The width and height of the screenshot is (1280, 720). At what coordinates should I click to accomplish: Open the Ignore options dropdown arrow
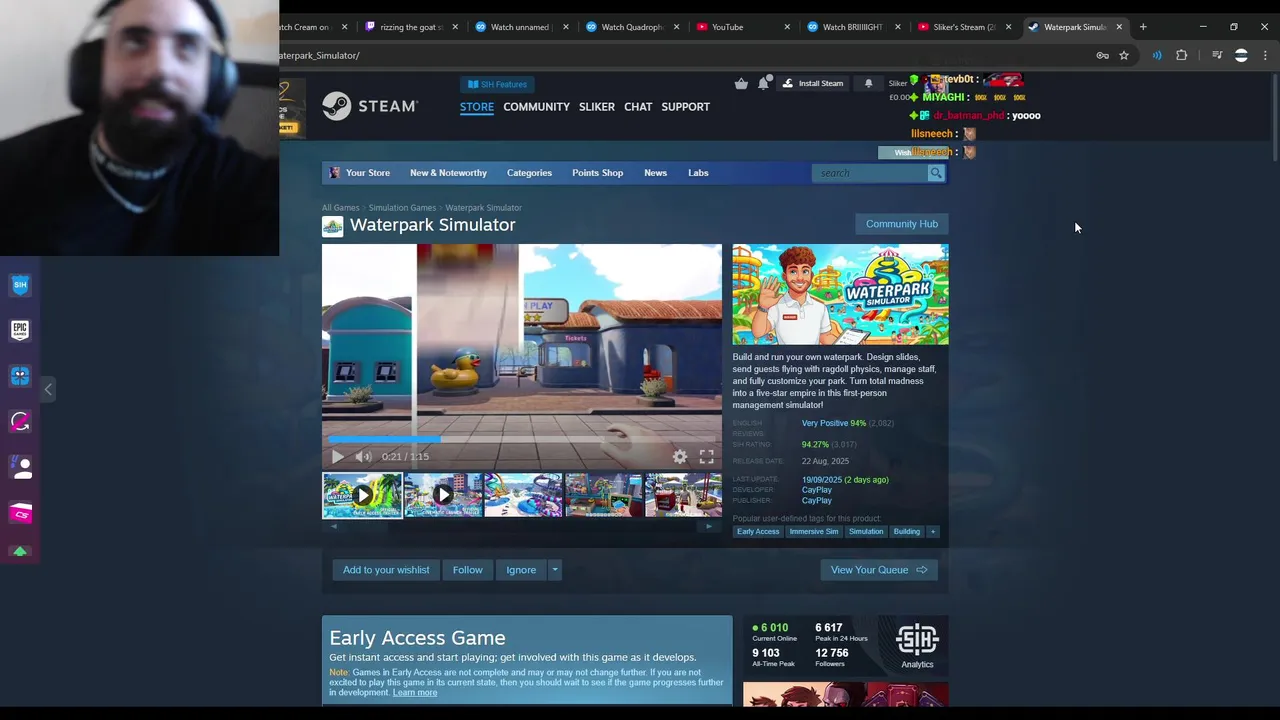(x=555, y=570)
